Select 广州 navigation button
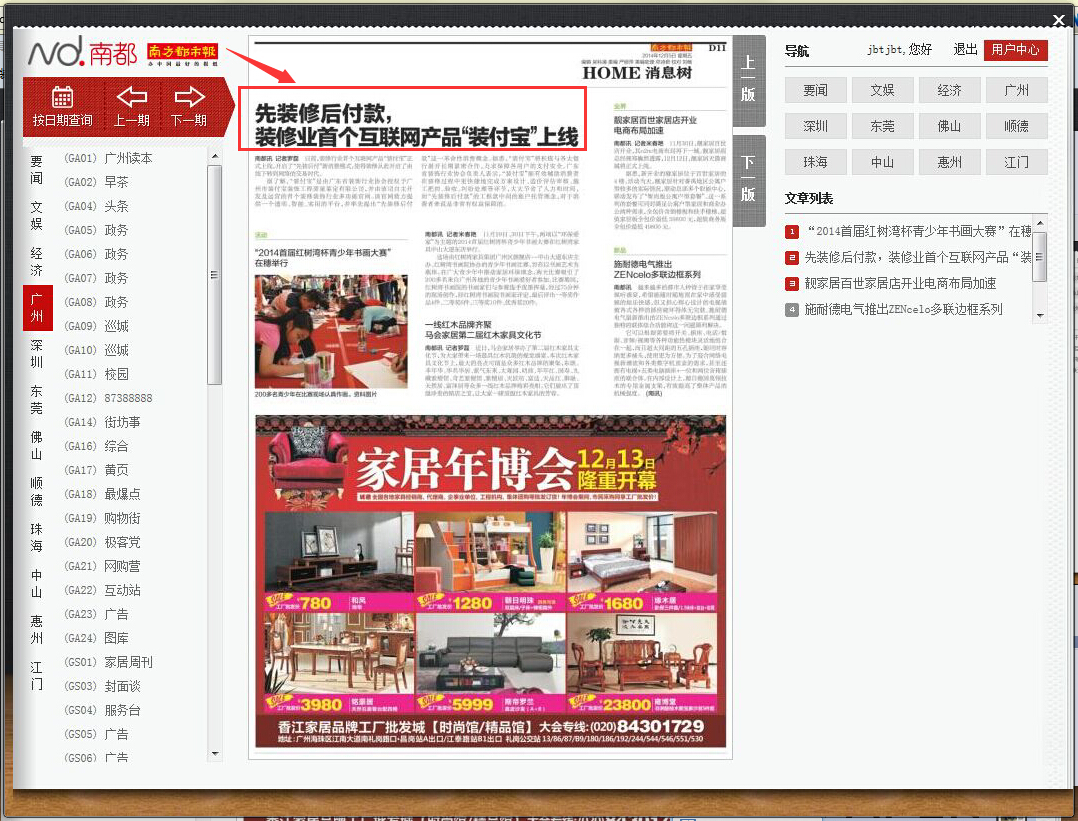 point(1016,90)
